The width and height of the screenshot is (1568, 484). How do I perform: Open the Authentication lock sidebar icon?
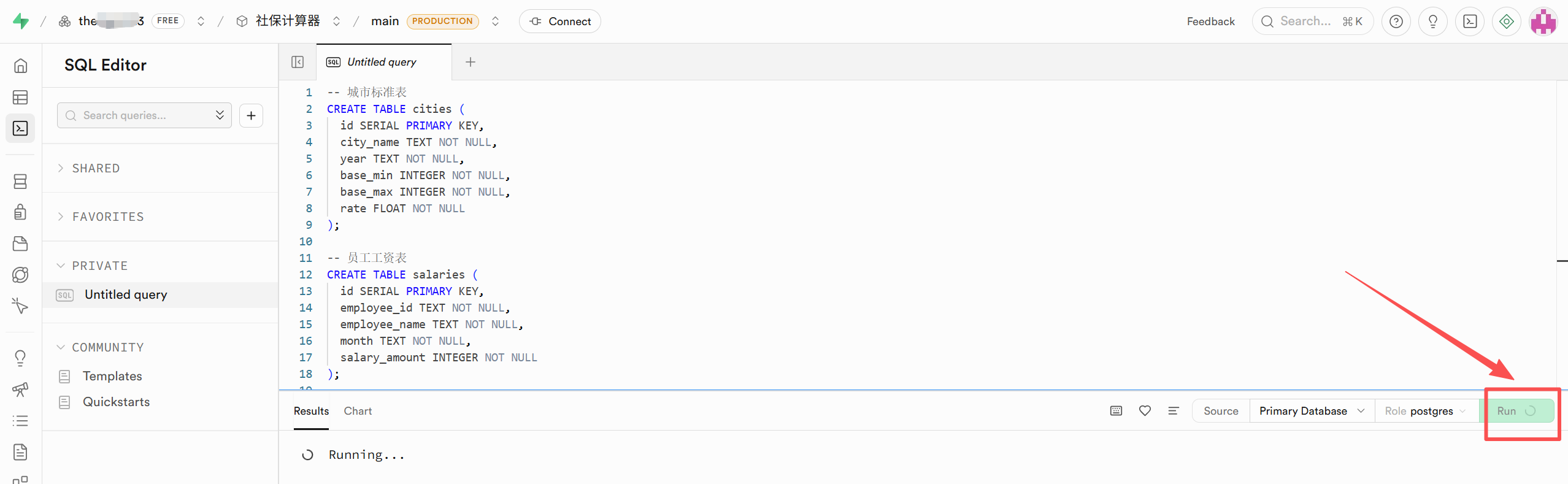pos(20,212)
